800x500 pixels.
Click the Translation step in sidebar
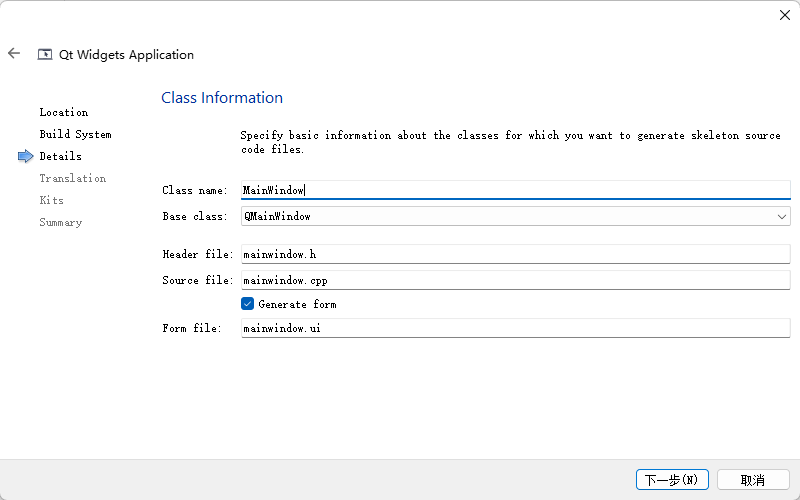[72, 178]
